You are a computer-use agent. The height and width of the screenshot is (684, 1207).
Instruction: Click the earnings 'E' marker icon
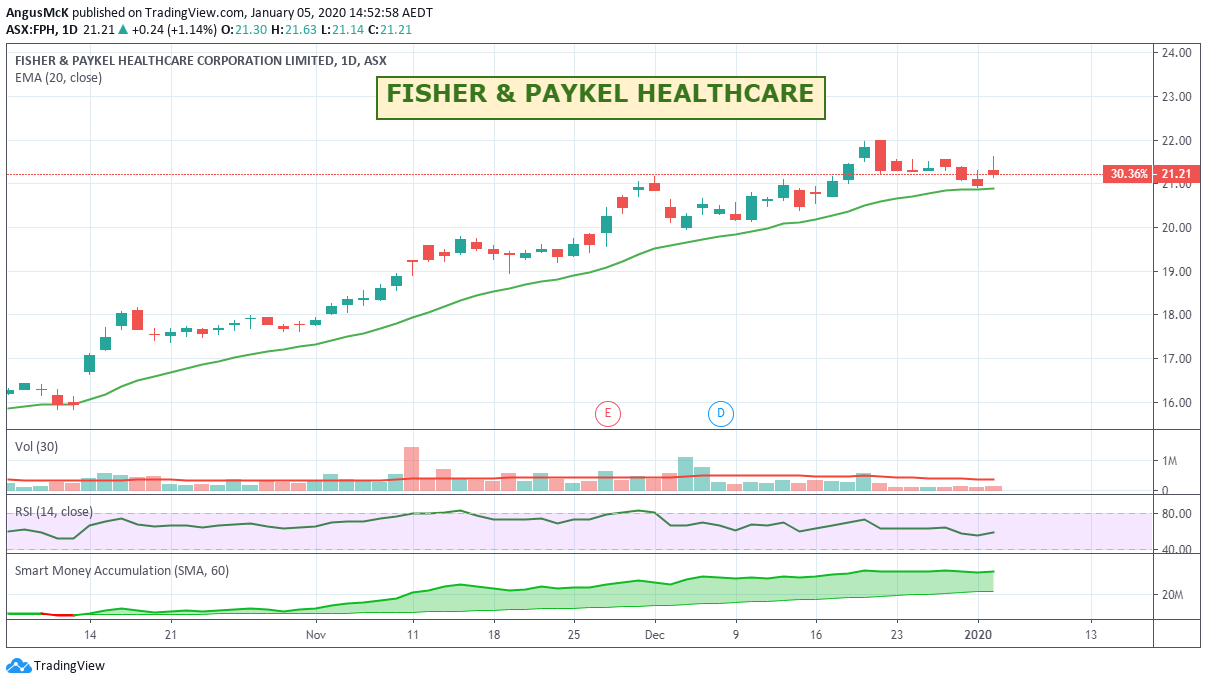point(608,413)
